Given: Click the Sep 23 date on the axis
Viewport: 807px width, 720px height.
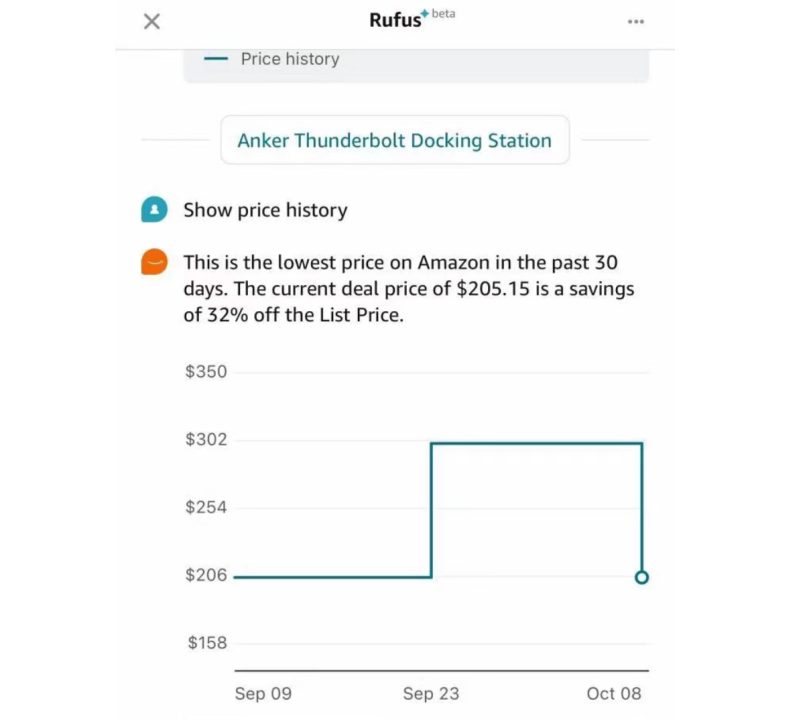Looking at the screenshot, I should tap(431, 693).
